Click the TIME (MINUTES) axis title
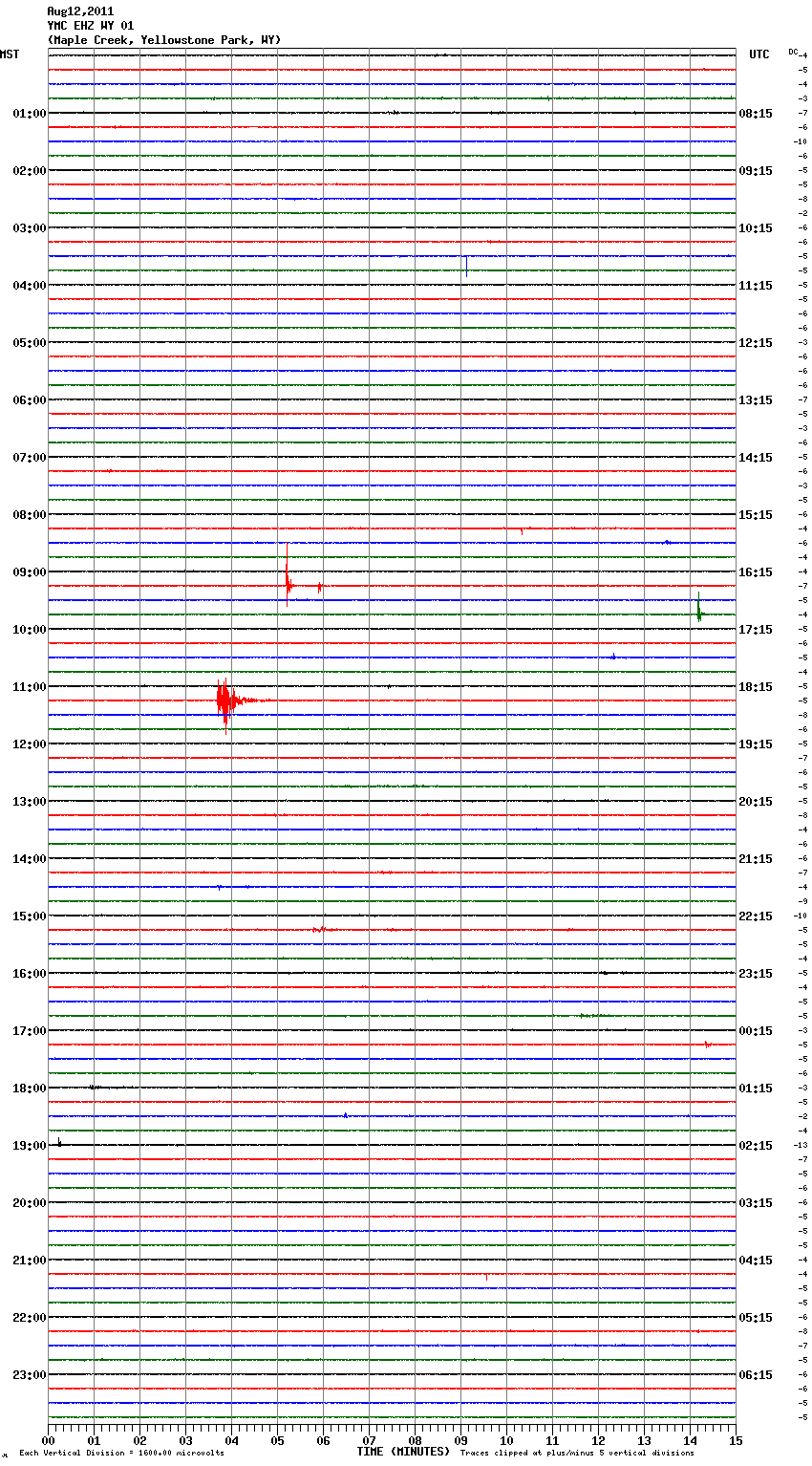The image size is (812, 1466). [403, 1452]
